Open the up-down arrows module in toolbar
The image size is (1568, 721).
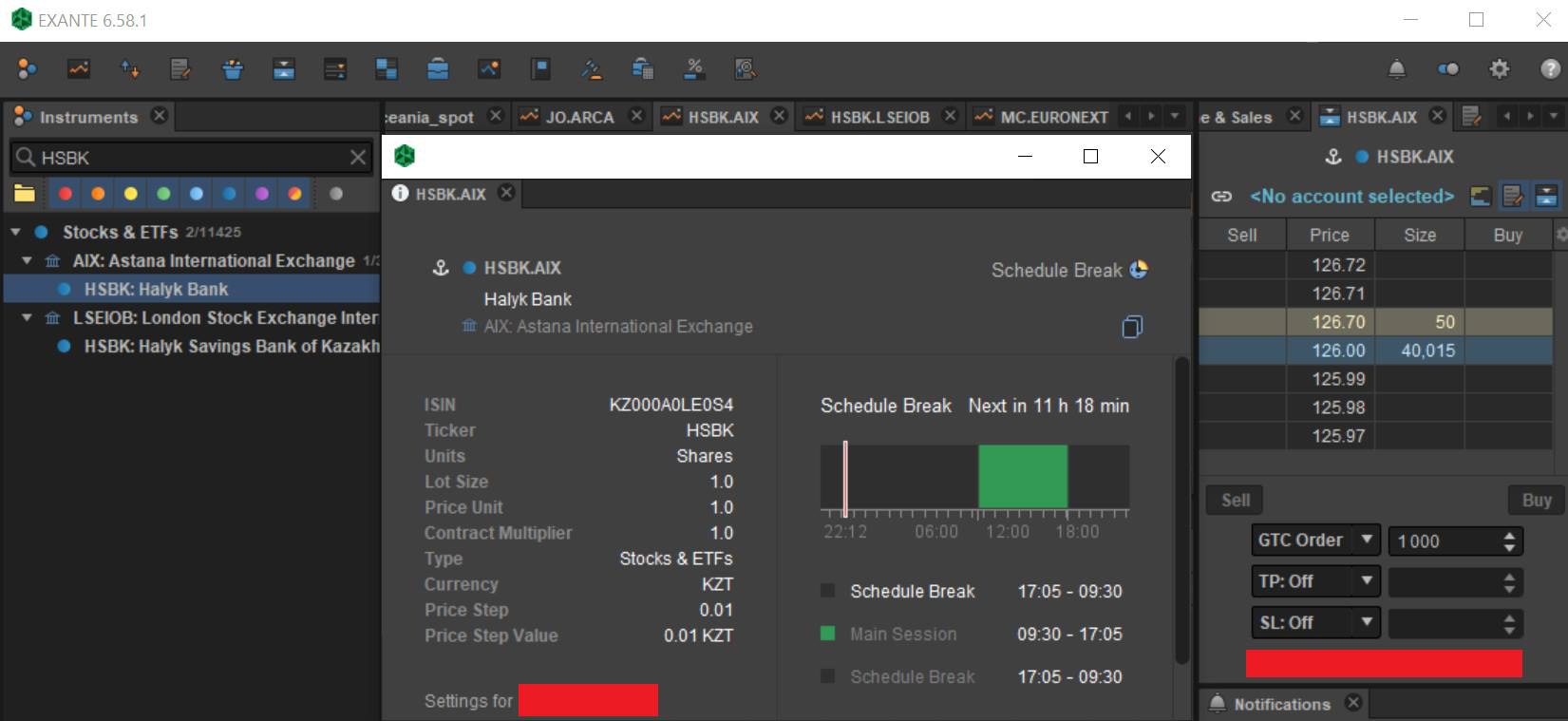click(130, 68)
